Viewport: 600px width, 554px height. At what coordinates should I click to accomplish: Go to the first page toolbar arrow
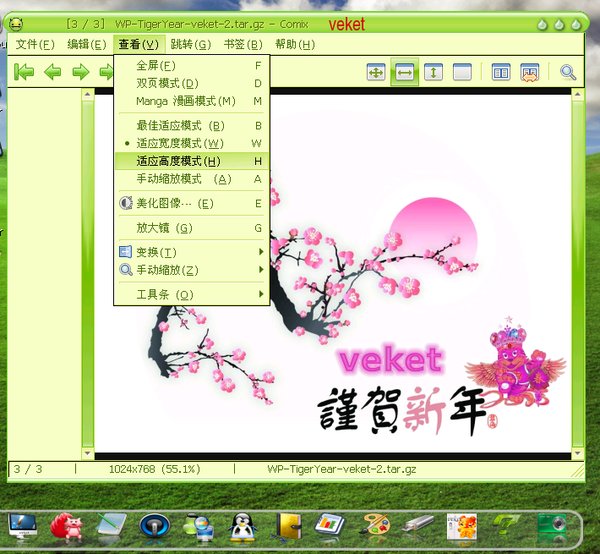(x=24, y=72)
